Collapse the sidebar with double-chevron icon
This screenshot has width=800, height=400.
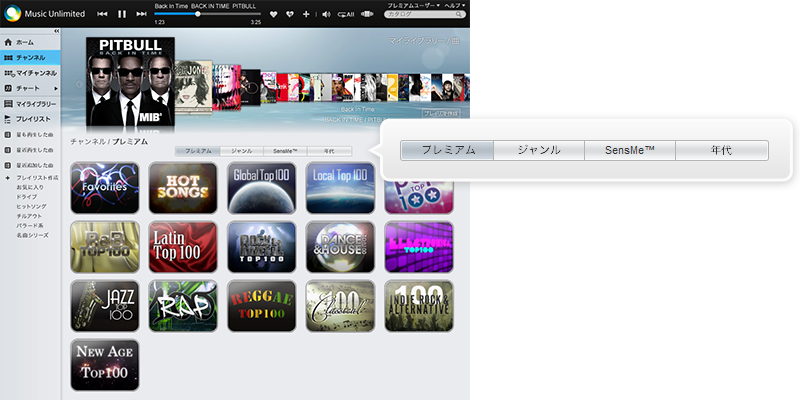(56, 32)
